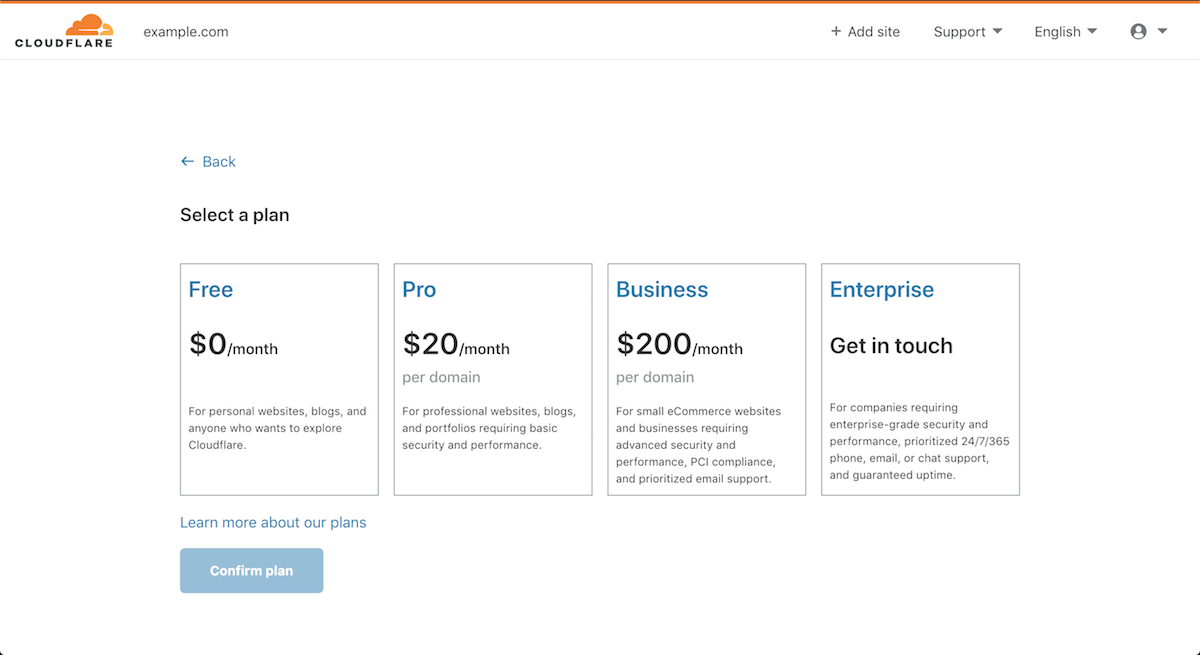Click the Confirm plan button
This screenshot has height=655, width=1200.
(251, 571)
